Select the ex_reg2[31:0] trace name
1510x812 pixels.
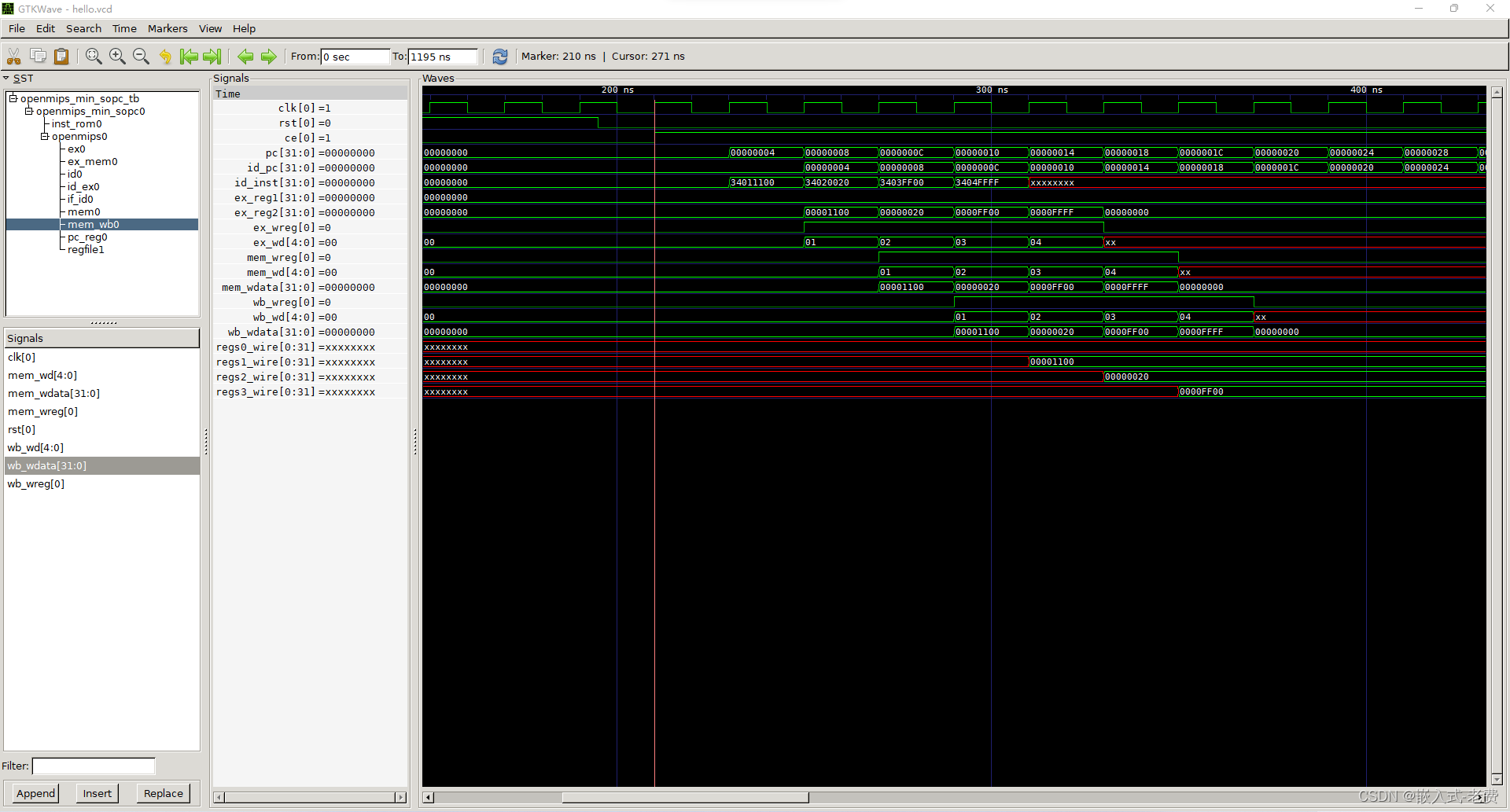274,212
